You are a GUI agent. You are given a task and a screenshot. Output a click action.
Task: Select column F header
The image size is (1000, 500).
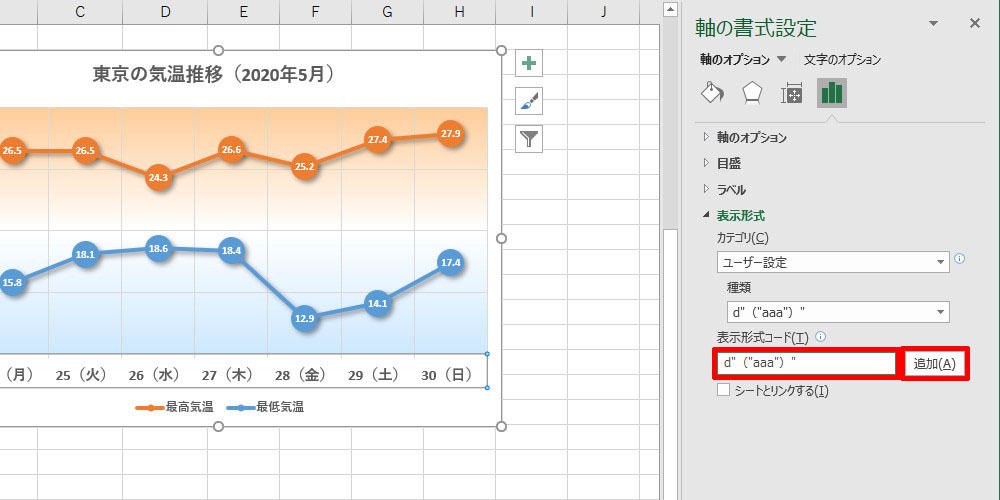tap(316, 11)
